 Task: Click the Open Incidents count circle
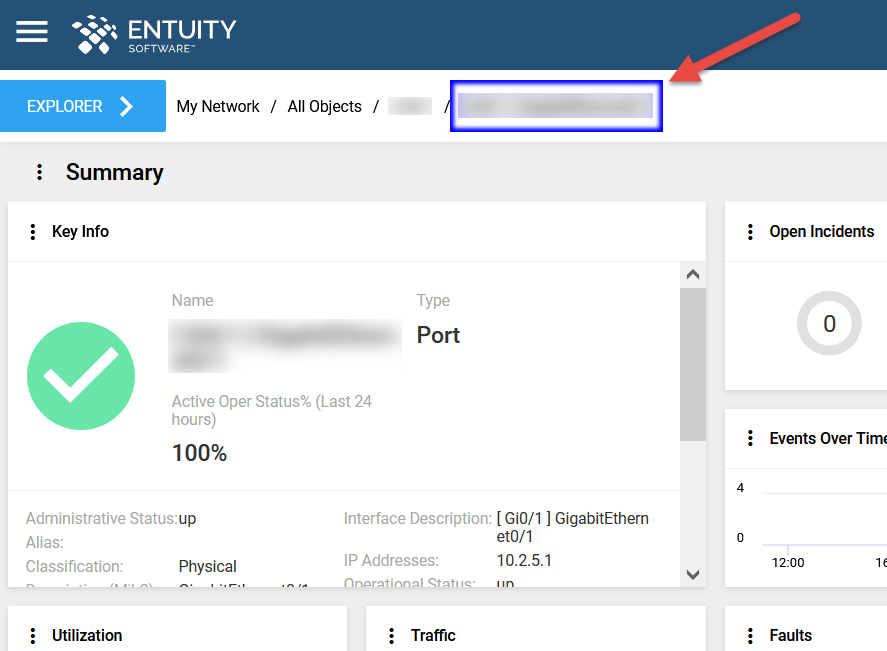coord(829,324)
